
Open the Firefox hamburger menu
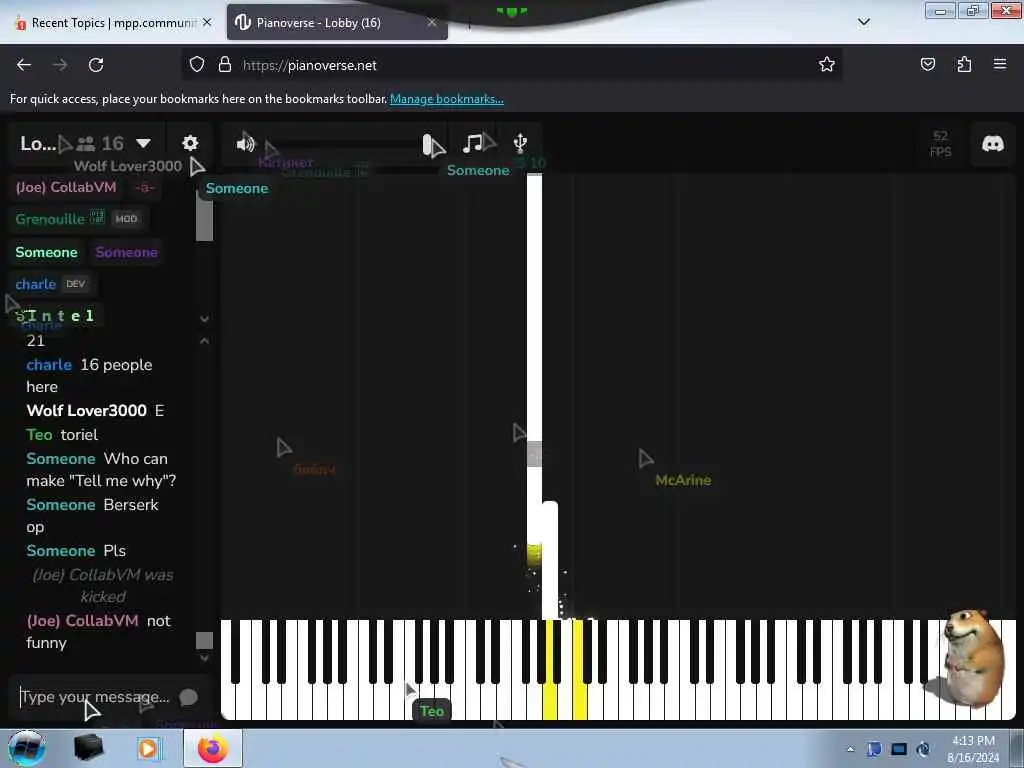point(1000,64)
